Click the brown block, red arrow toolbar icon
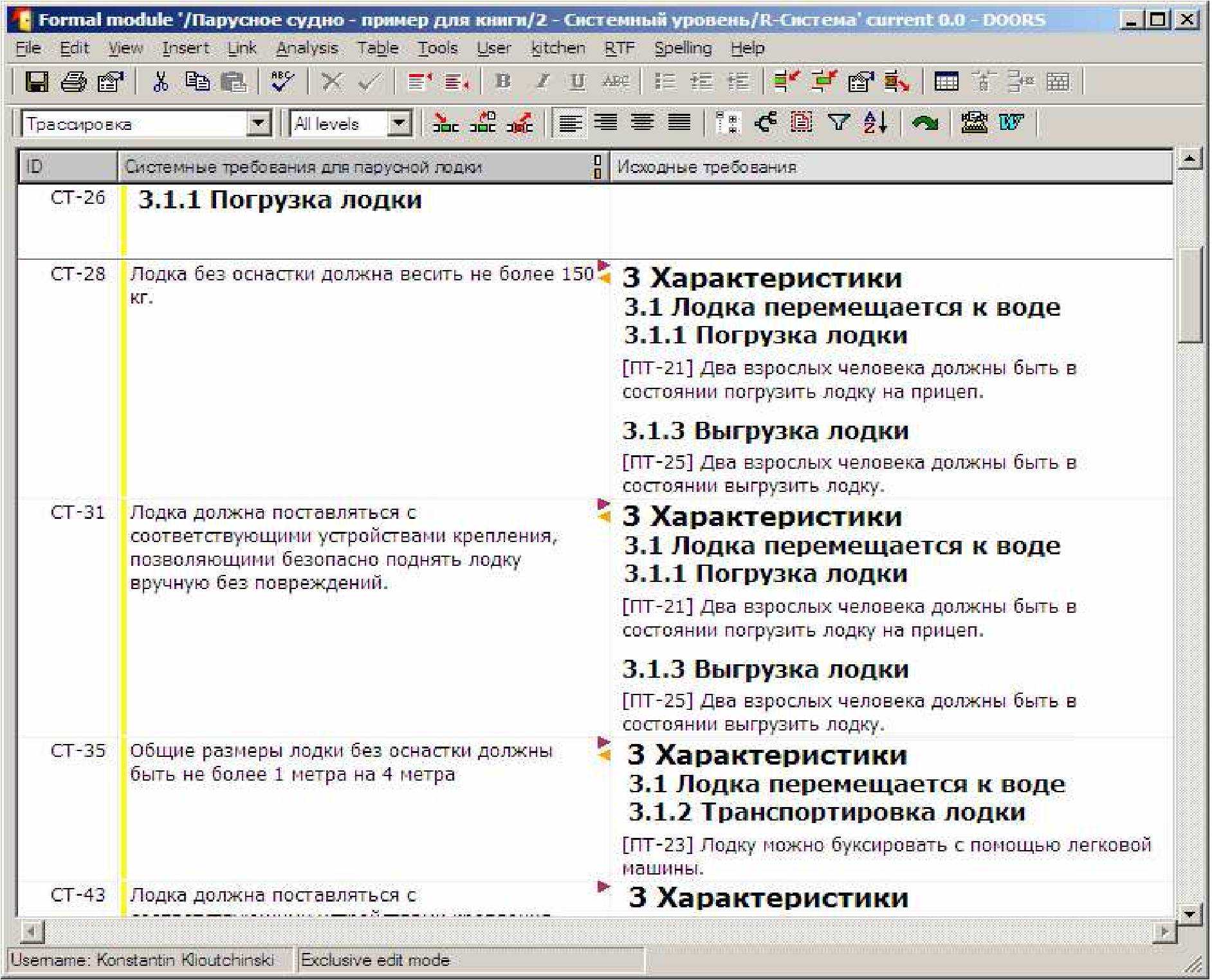Screen dimensions: 1212x980 [x=897, y=82]
